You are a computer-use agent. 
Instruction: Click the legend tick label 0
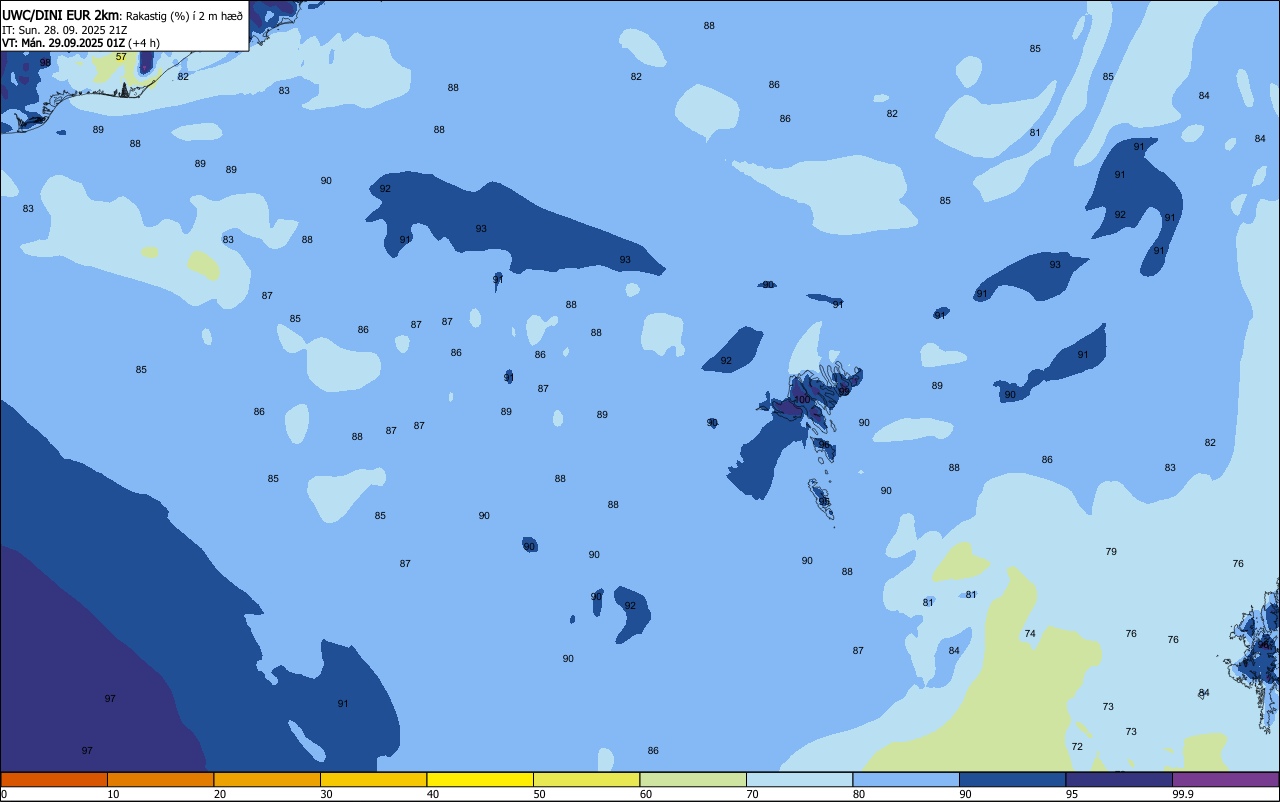[4, 794]
